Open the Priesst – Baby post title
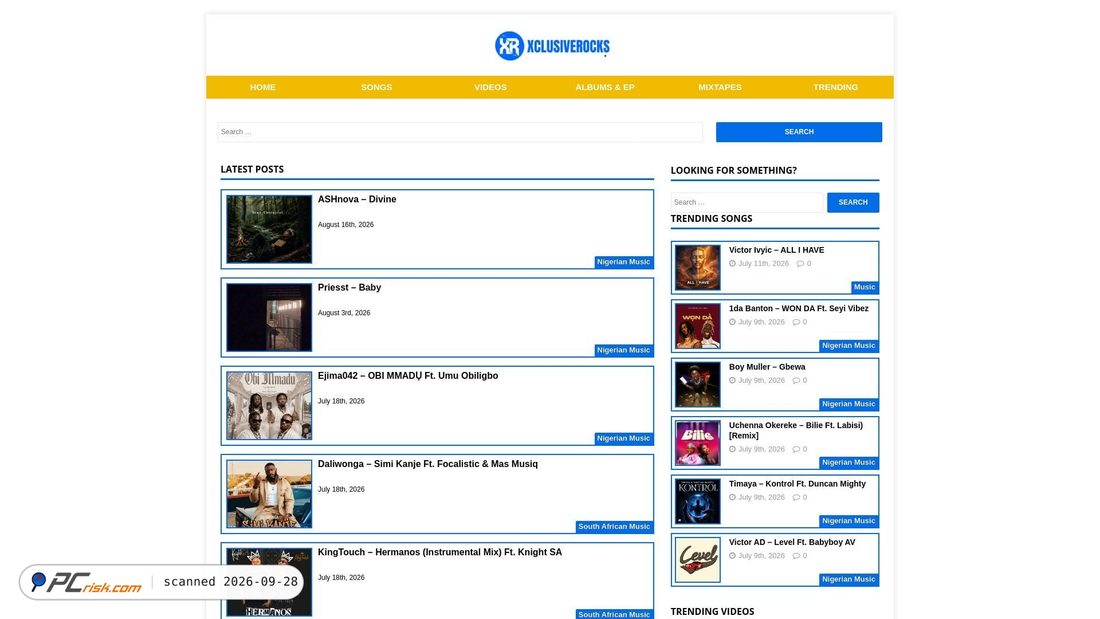Image resolution: width=1100 pixels, height=619 pixels. click(349, 288)
